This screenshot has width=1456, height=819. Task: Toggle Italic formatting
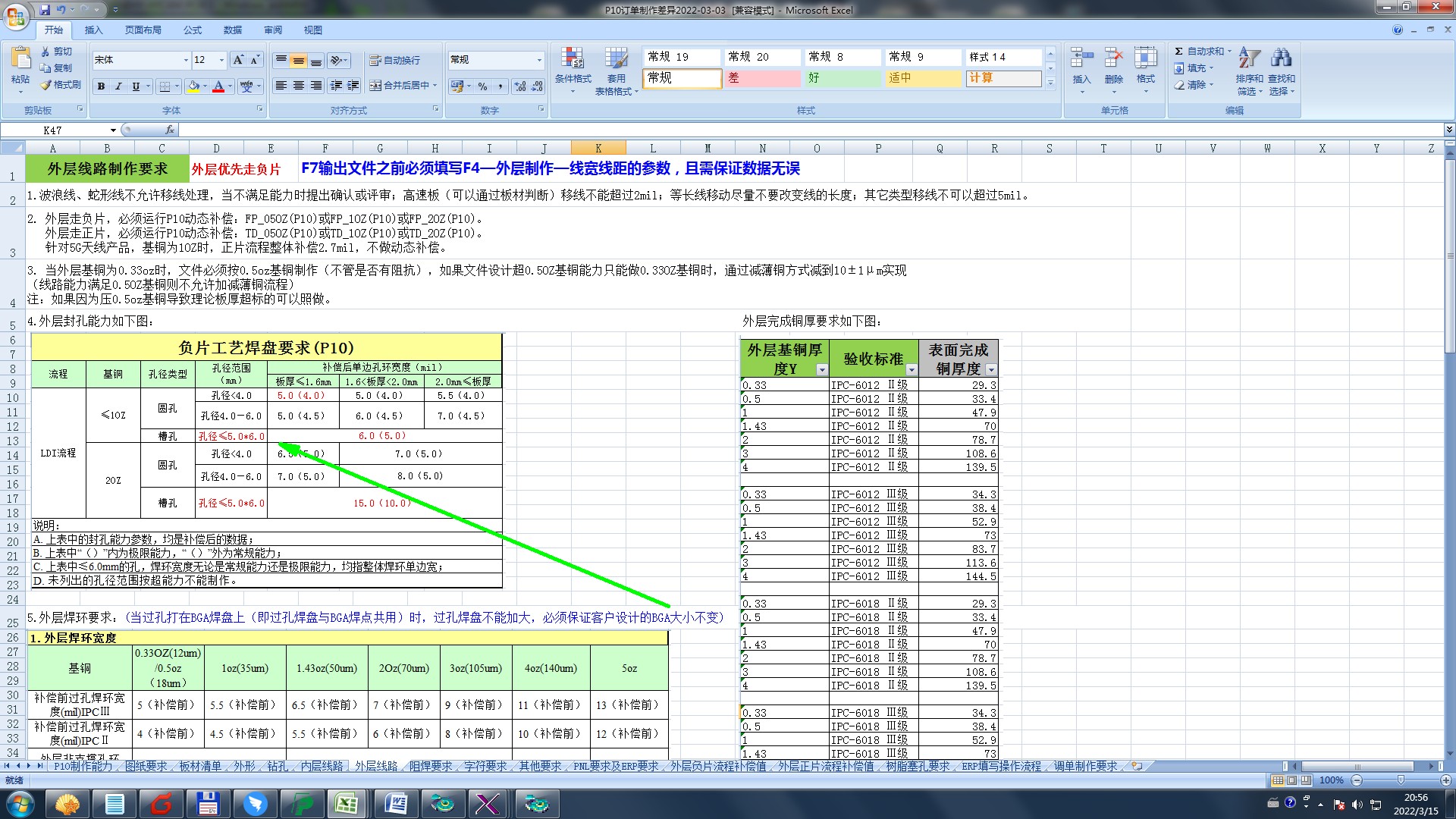pos(118,86)
